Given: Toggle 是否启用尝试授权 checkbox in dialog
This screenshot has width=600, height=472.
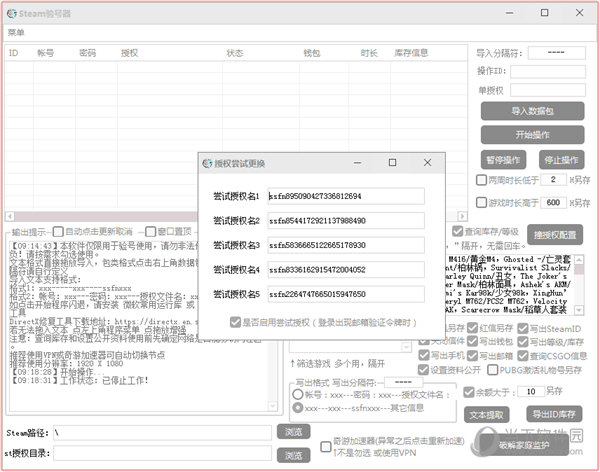Looking at the screenshot, I should pos(235,322).
